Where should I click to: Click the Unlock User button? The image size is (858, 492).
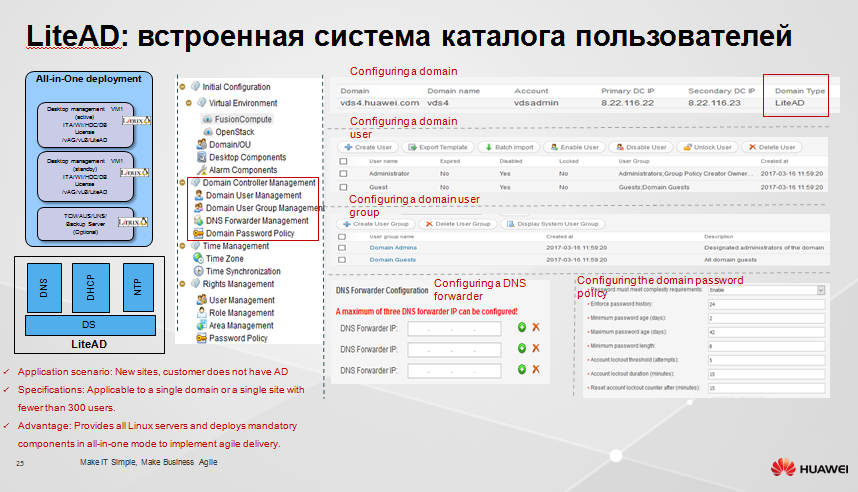(x=707, y=147)
